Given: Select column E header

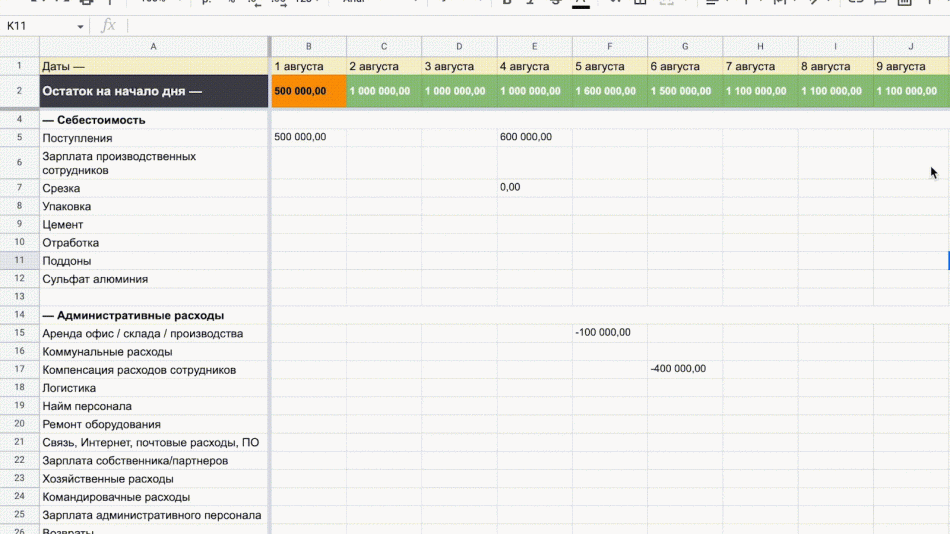Looking at the screenshot, I should 535,46.
